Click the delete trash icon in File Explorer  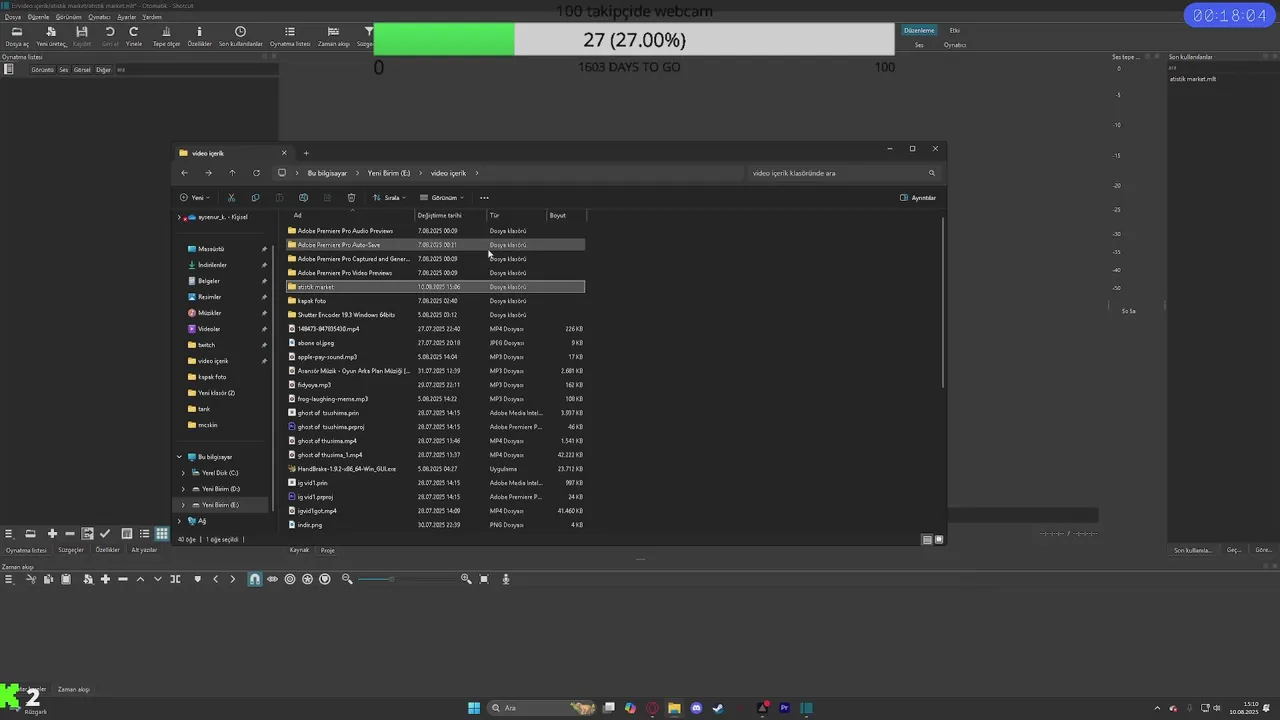[351, 198]
